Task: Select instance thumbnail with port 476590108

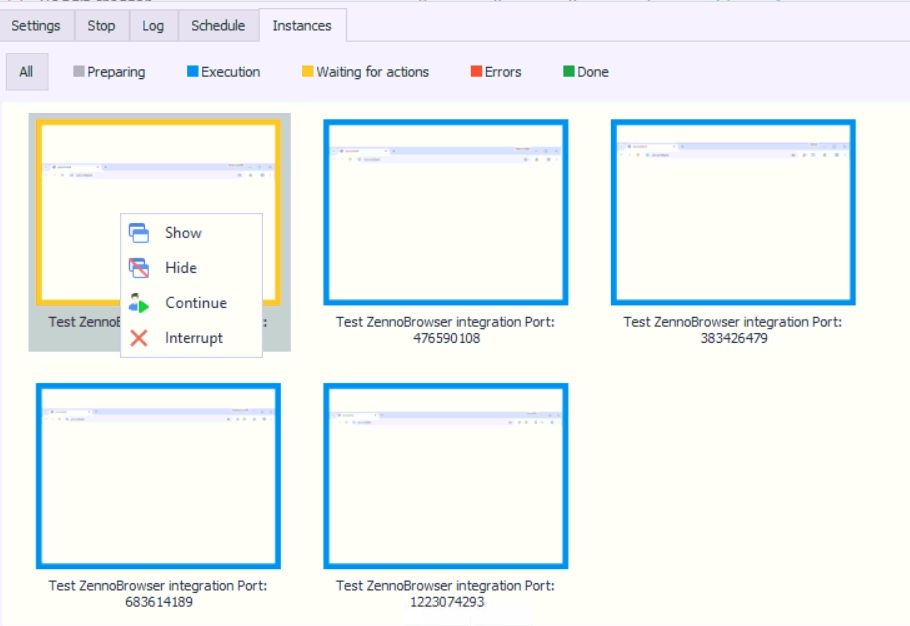Action: pos(446,212)
